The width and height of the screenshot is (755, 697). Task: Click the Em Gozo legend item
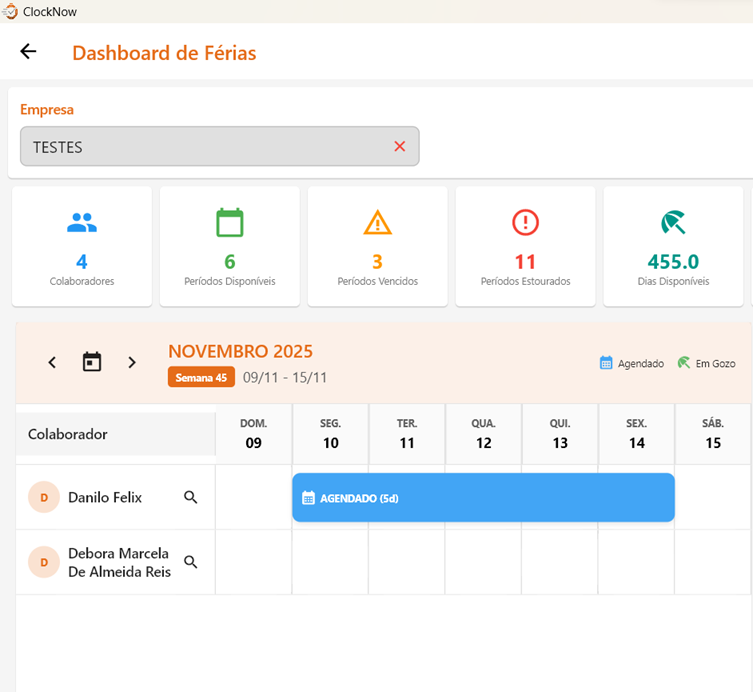[x=706, y=363]
